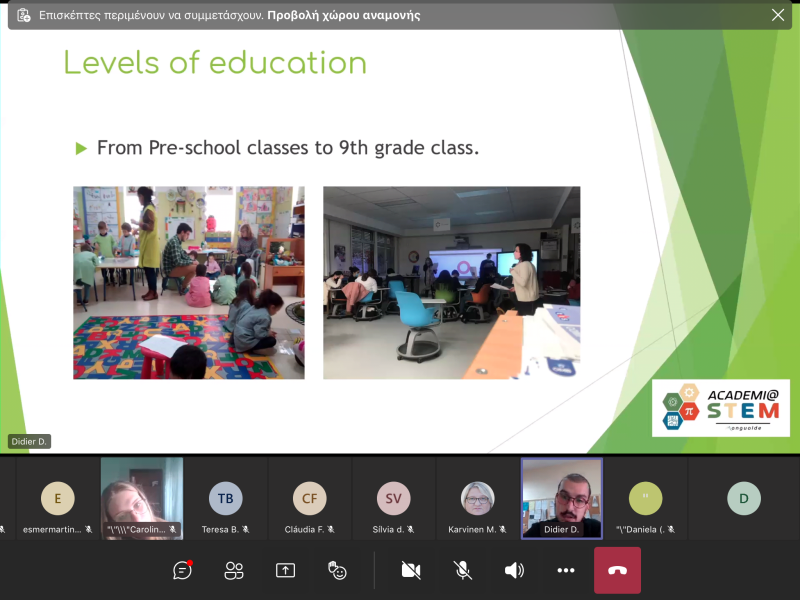Click the share content icon
Image resolution: width=800 pixels, height=600 pixels.
(285, 570)
